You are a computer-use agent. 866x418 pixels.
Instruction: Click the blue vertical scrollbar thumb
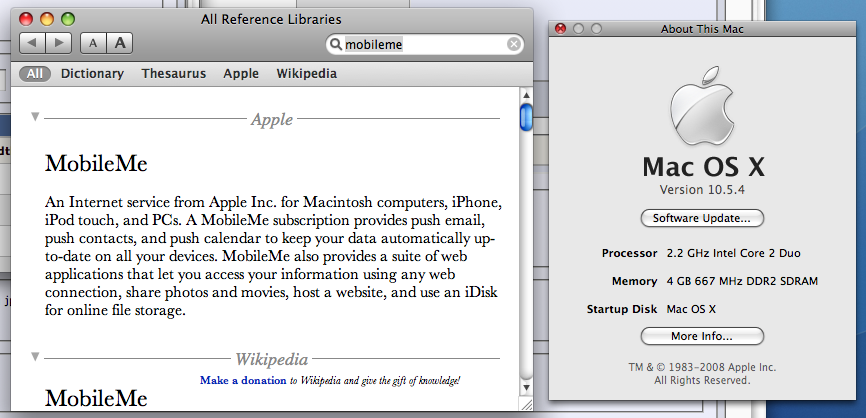(x=526, y=117)
